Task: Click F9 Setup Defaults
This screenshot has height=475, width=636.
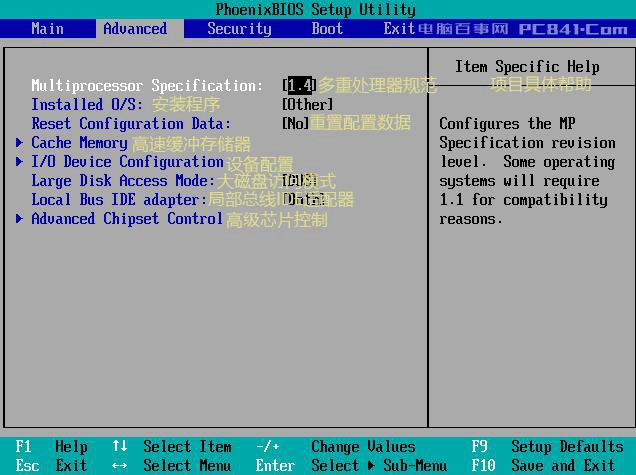Action: click(x=547, y=447)
